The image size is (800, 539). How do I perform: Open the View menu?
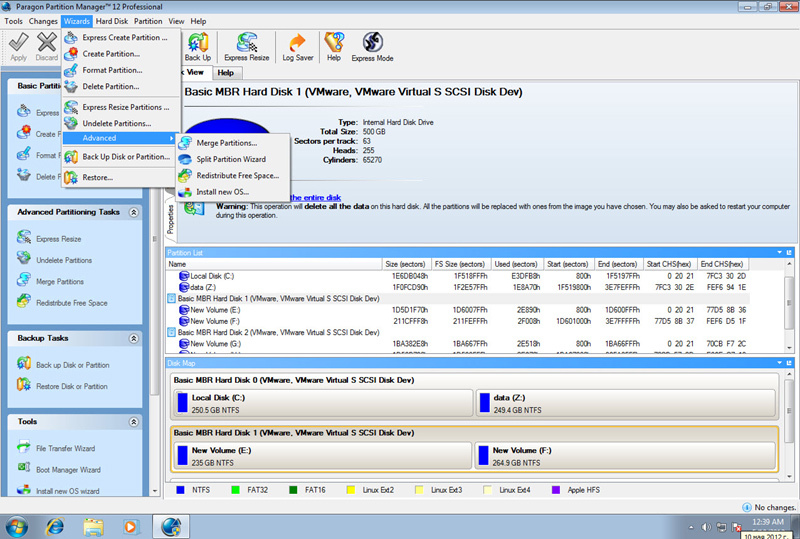176,21
